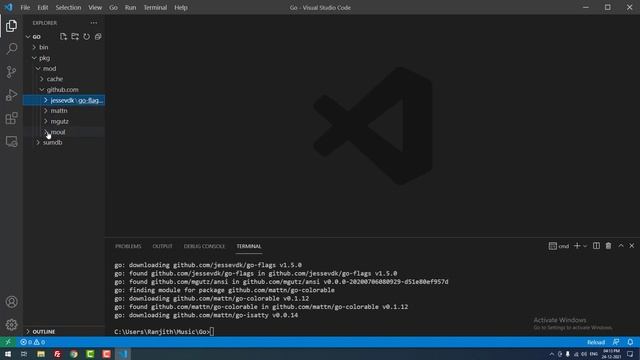
Task: Open the Search view icon
Action: tap(11, 49)
